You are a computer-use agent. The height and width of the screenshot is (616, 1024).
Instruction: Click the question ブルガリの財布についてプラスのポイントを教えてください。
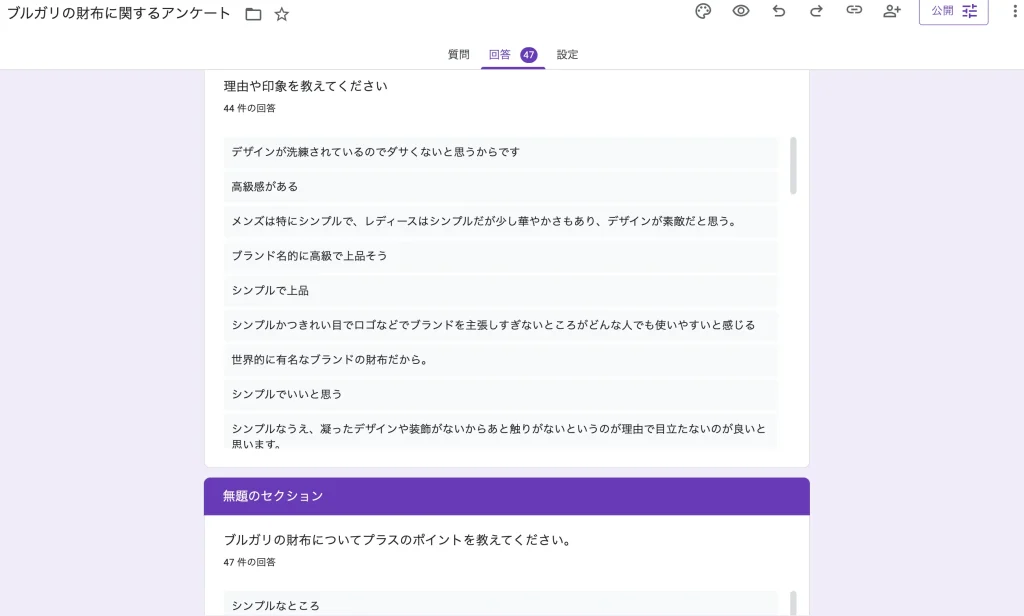(x=398, y=540)
